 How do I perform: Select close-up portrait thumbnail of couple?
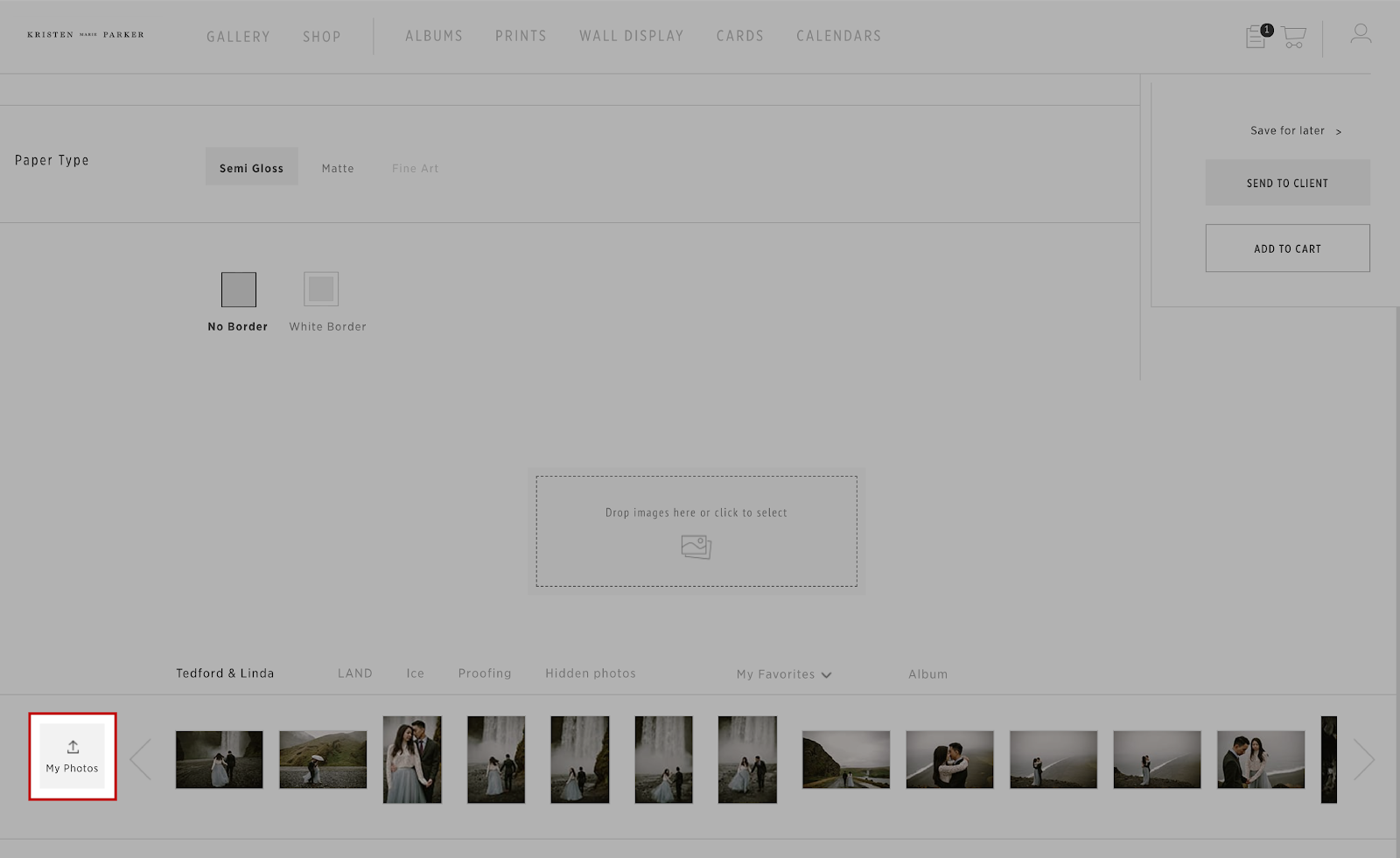(412, 759)
